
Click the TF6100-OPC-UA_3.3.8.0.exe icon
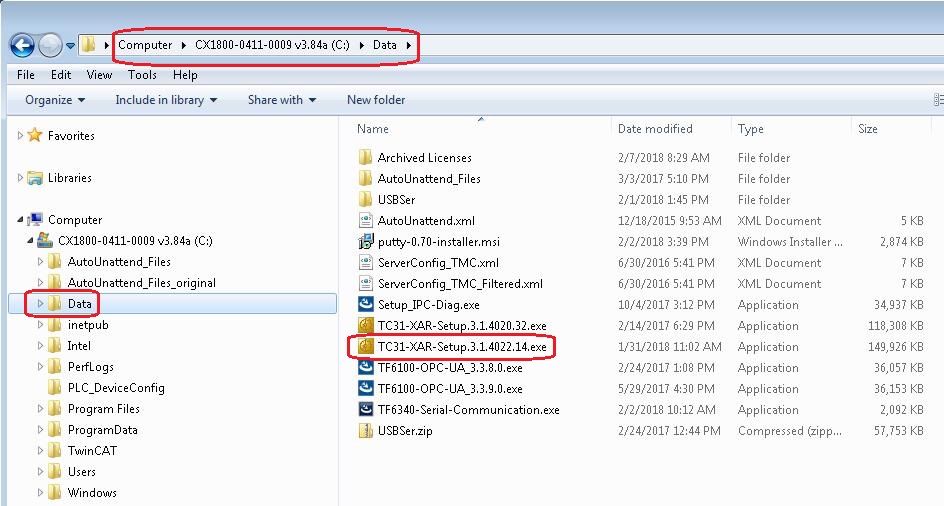point(365,368)
